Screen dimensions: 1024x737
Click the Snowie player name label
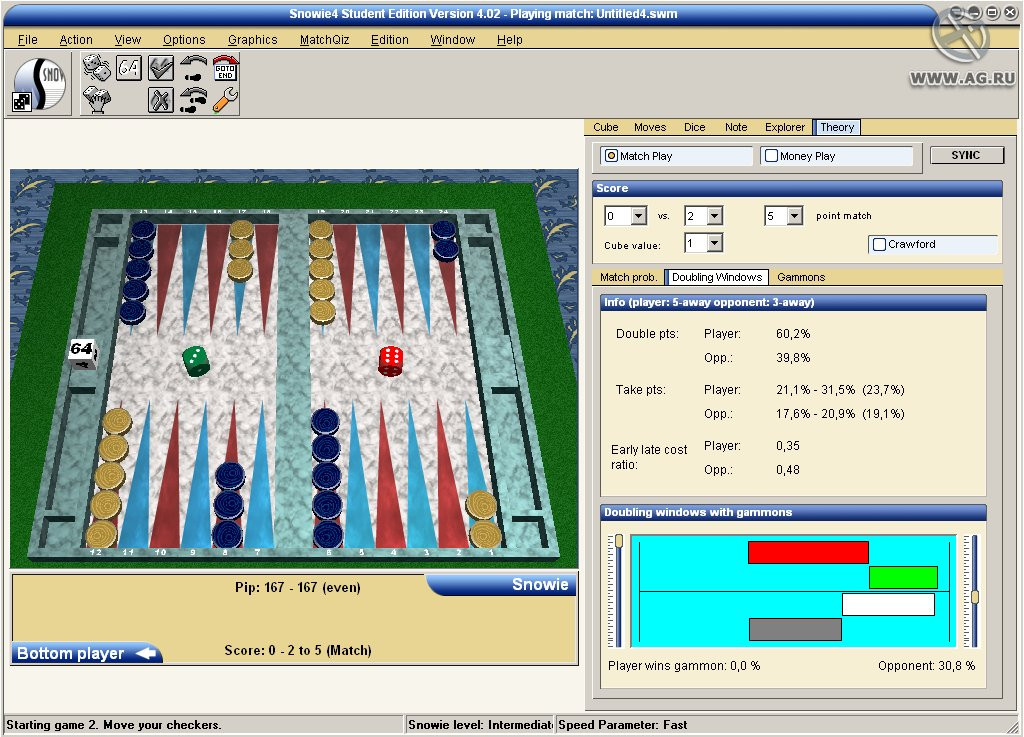pyautogui.click(x=539, y=584)
